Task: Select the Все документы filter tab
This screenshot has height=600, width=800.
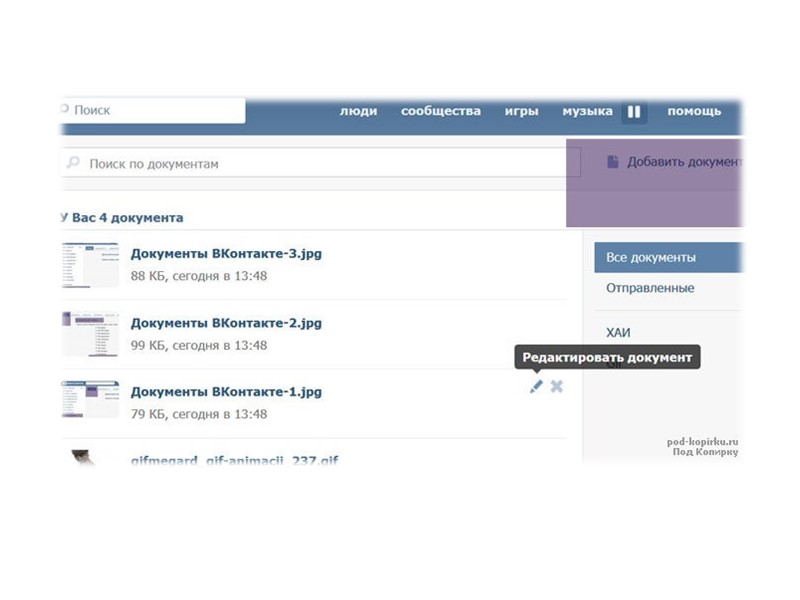Action: coord(668,258)
